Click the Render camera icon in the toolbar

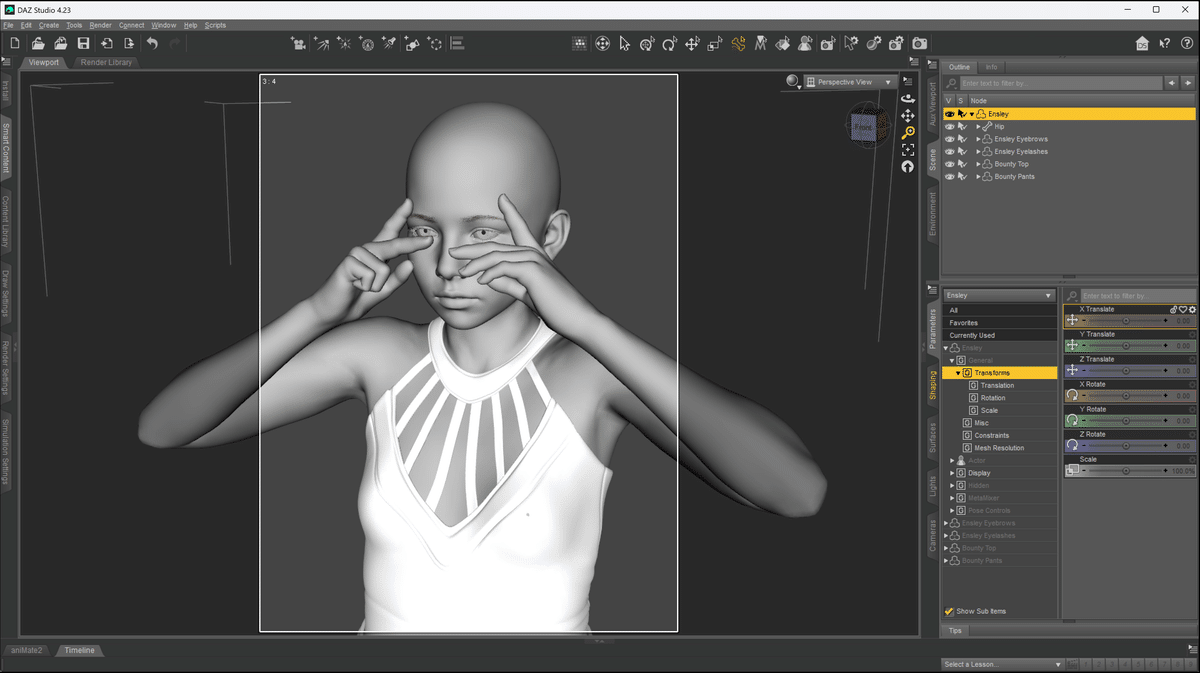919,43
